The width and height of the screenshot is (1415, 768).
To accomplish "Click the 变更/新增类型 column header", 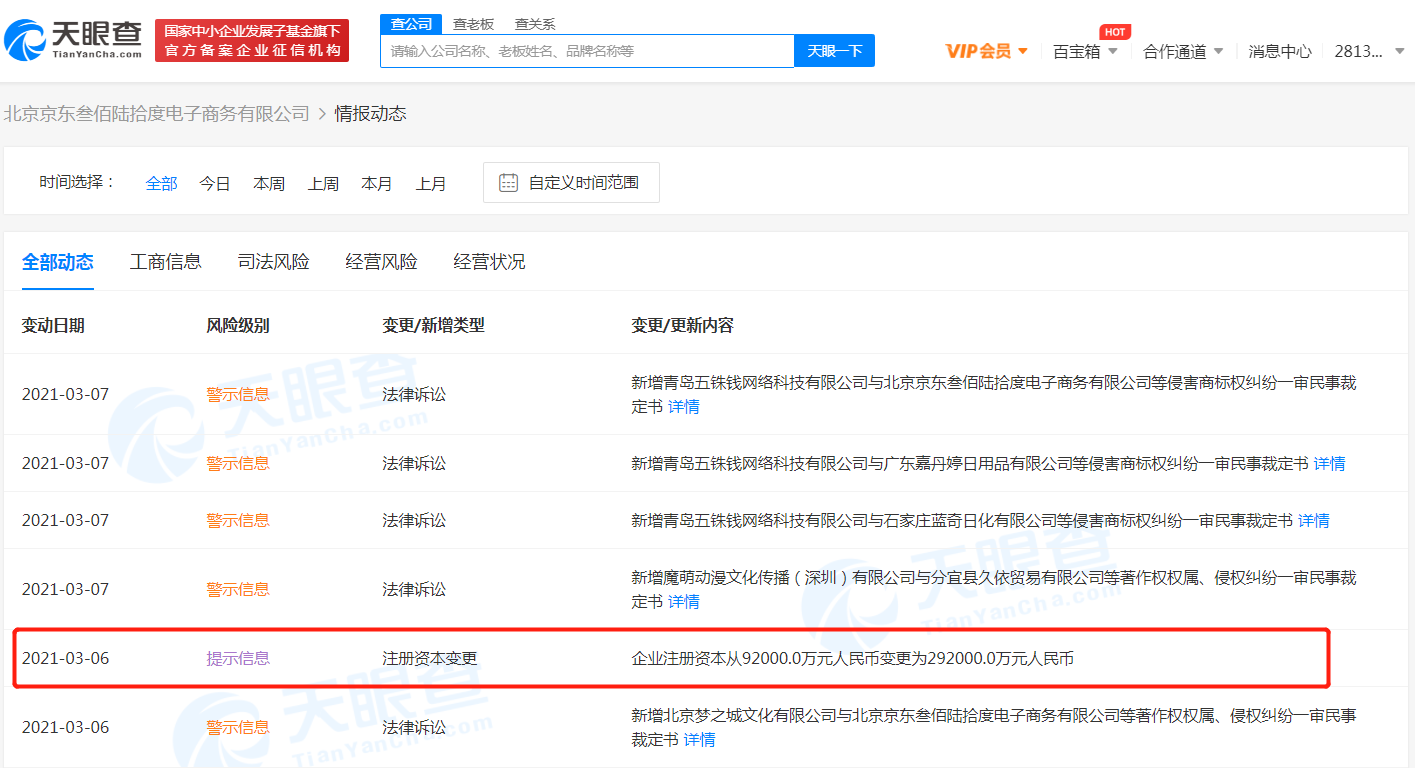I will click(x=433, y=325).
